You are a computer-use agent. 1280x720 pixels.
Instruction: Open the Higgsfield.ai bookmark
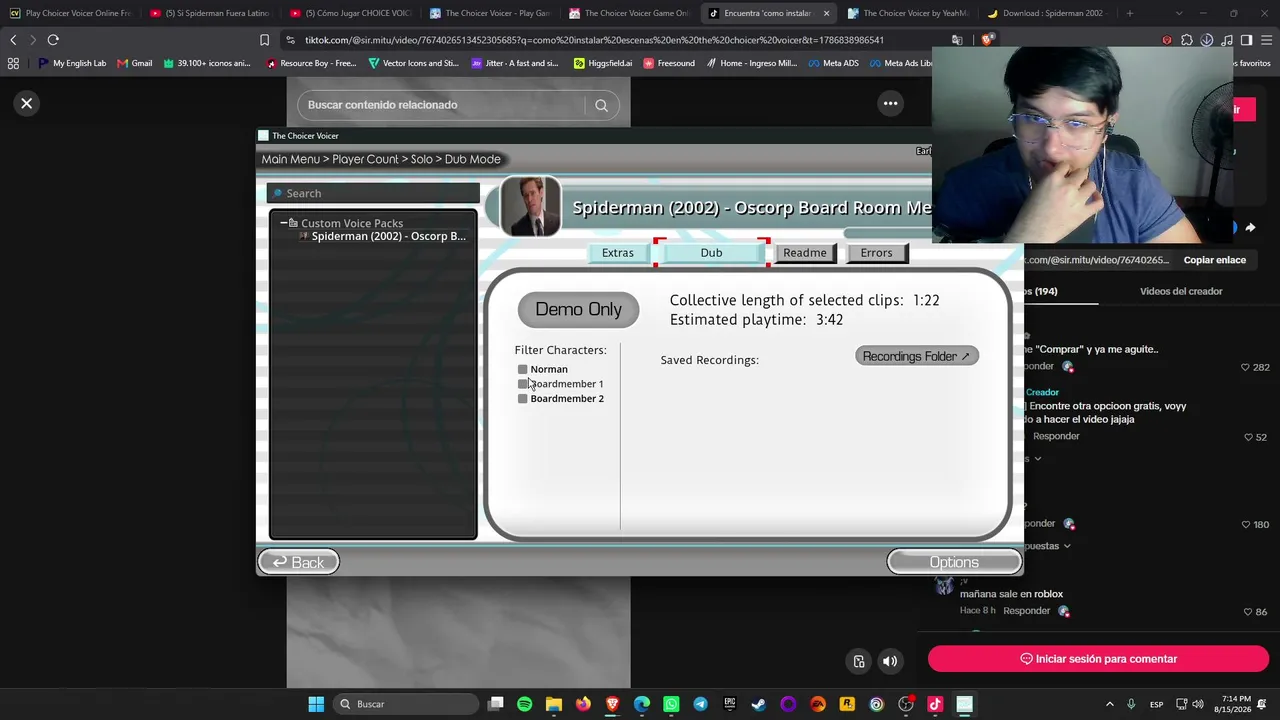pos(603,63)
